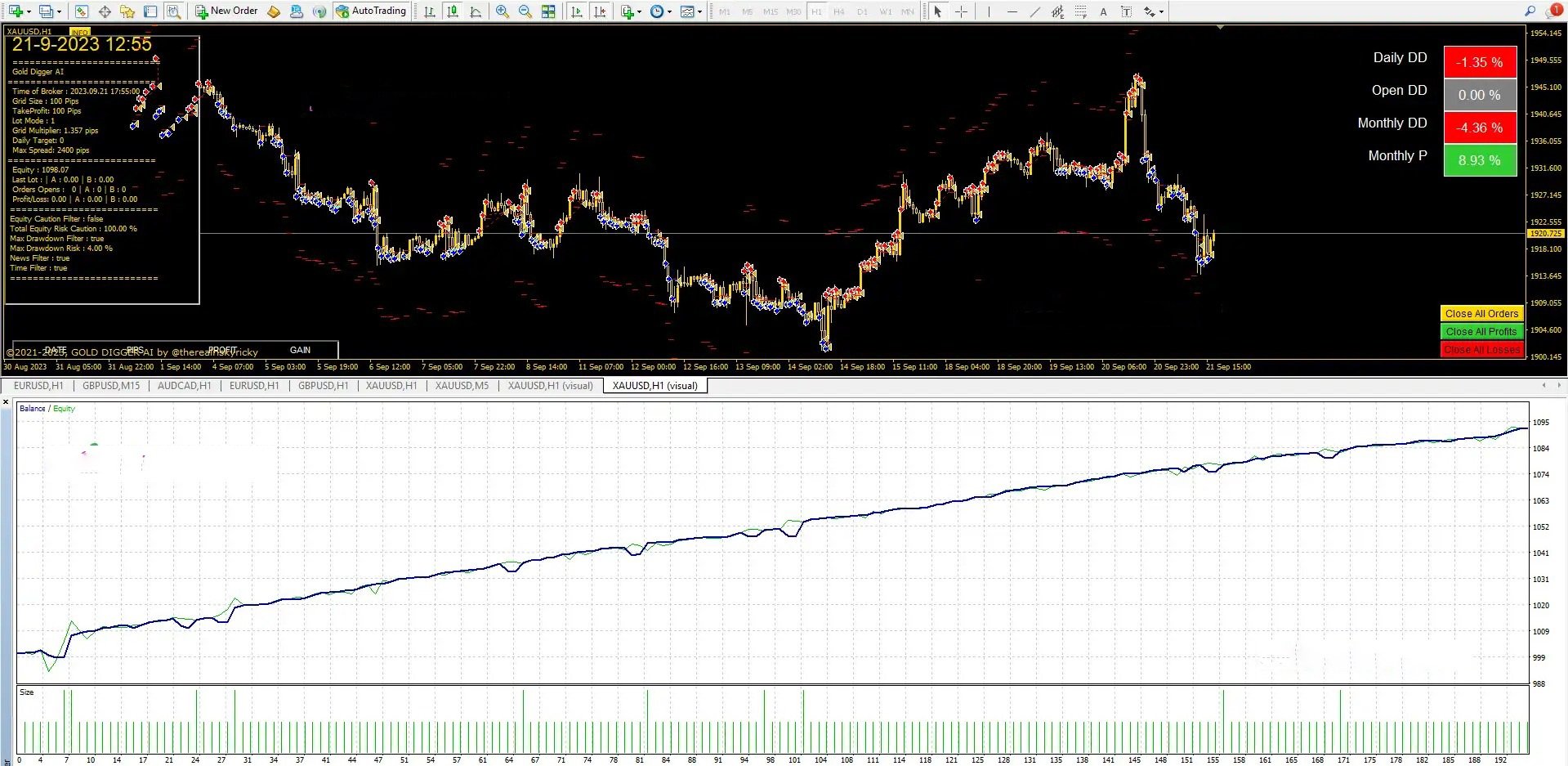Select active XAUUSD,H1 (visual) tab
This screenshot has height=766, width=1568.
(655, 386)
